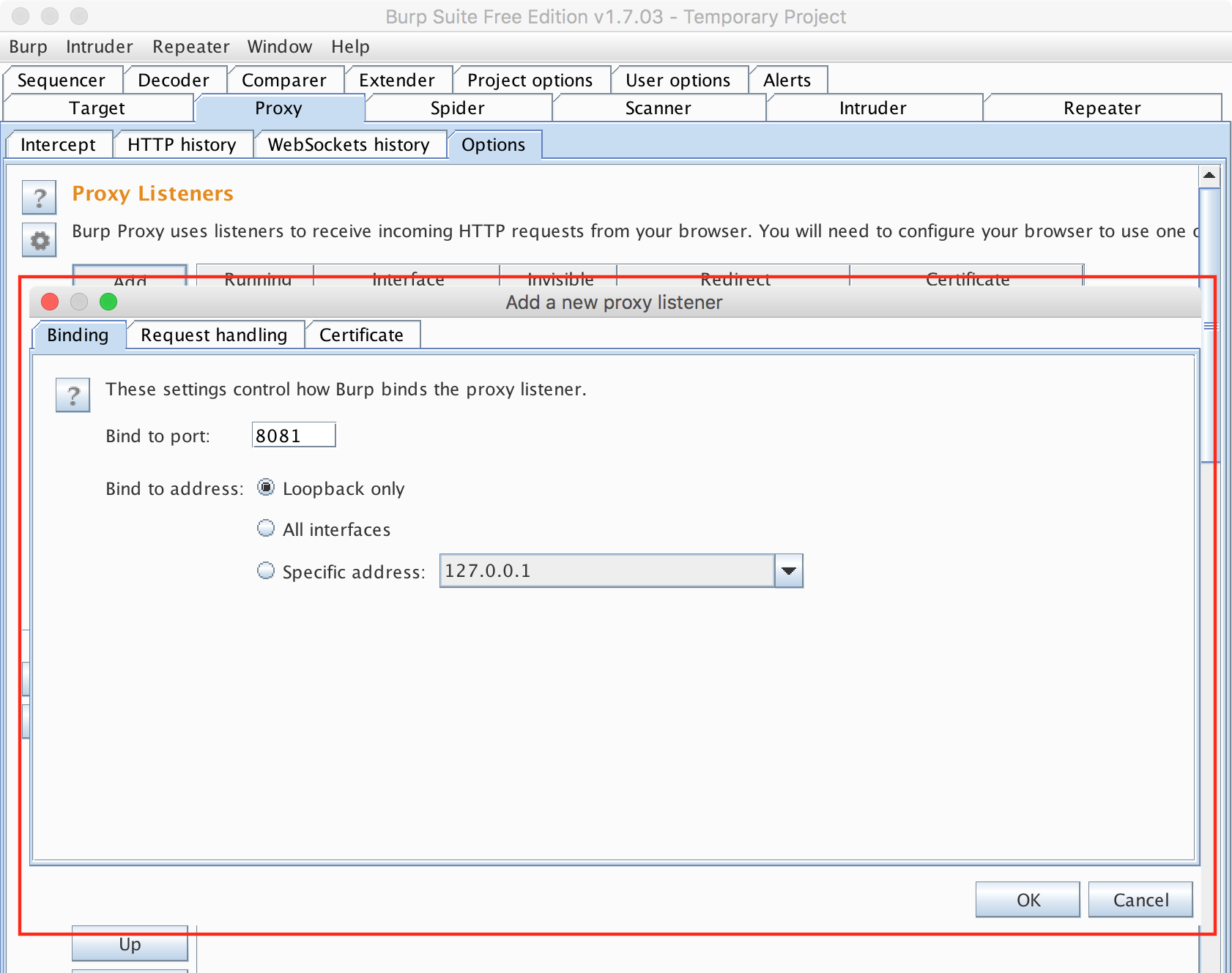Click the Proxy Listeners help question-mark icon
This screenshot has width=1232, height=973.
(x=40, y=197)
